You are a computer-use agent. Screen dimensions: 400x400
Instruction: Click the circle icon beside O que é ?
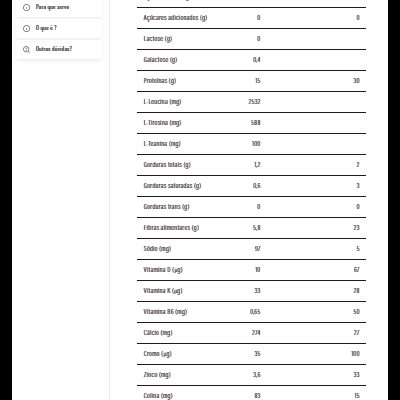[26, 28]
